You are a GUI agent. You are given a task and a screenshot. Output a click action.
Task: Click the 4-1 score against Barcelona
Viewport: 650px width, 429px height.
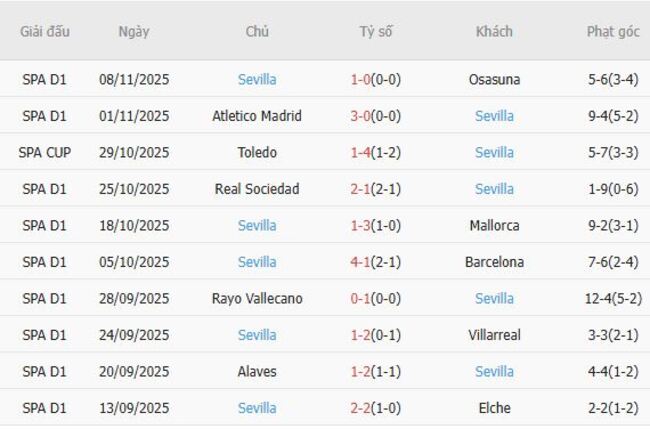[x=361, y=262]
